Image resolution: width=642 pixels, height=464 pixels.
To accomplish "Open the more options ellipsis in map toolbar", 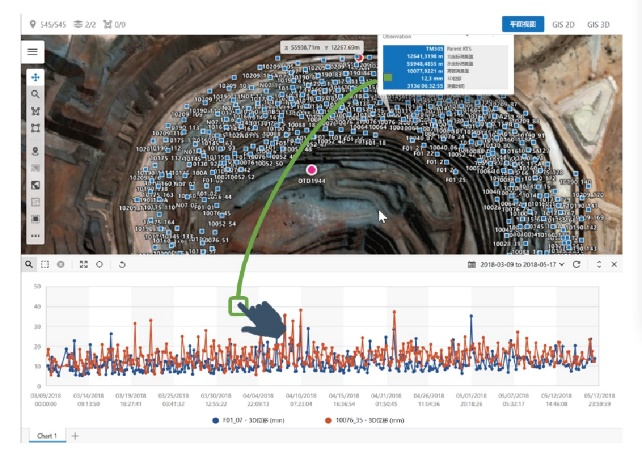I will point(35,235).
